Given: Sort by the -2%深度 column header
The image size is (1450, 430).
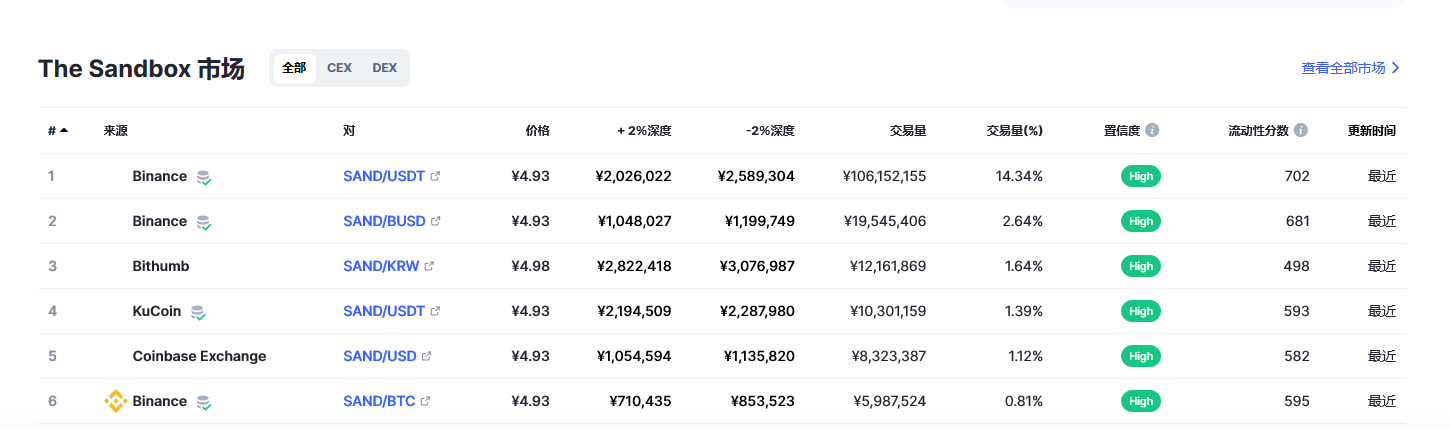Looking at the screenshot, I should (770, 130).
